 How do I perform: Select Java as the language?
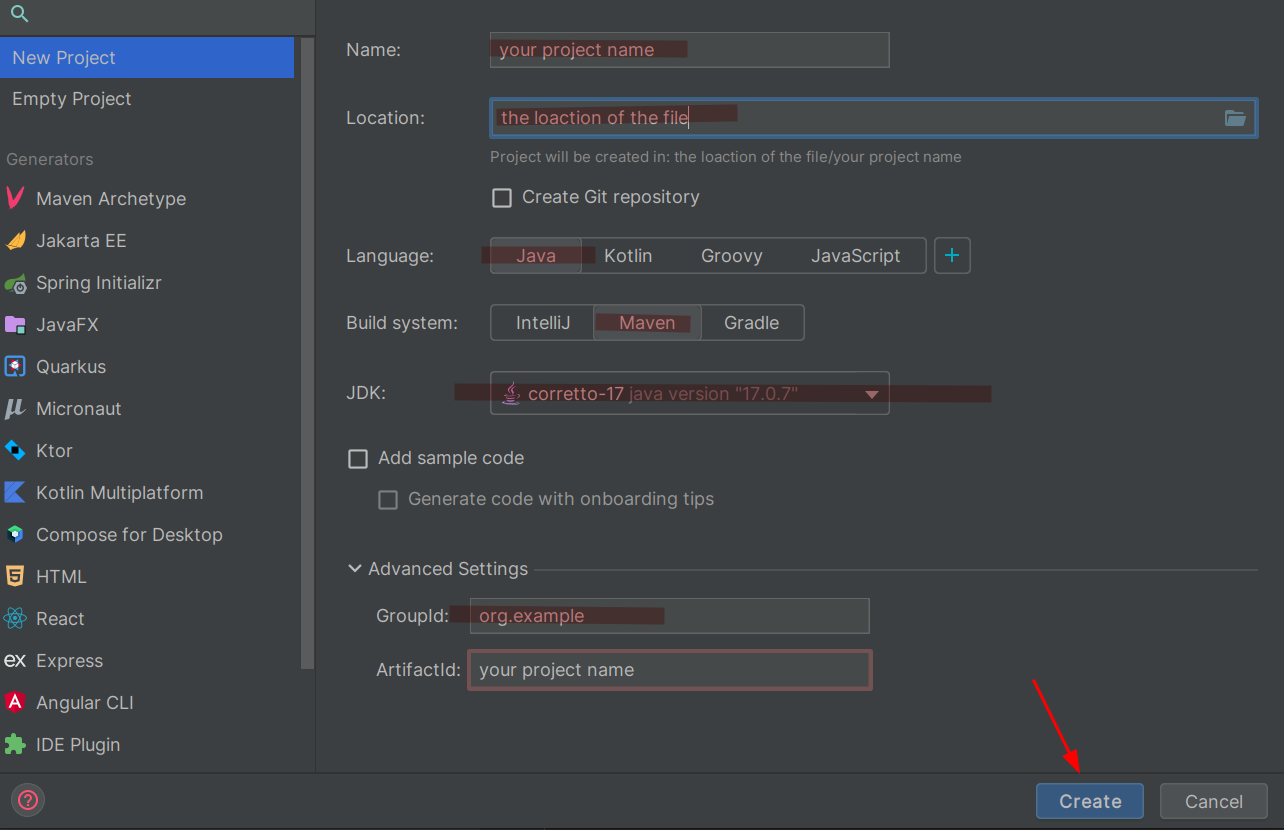coord(536,256)
